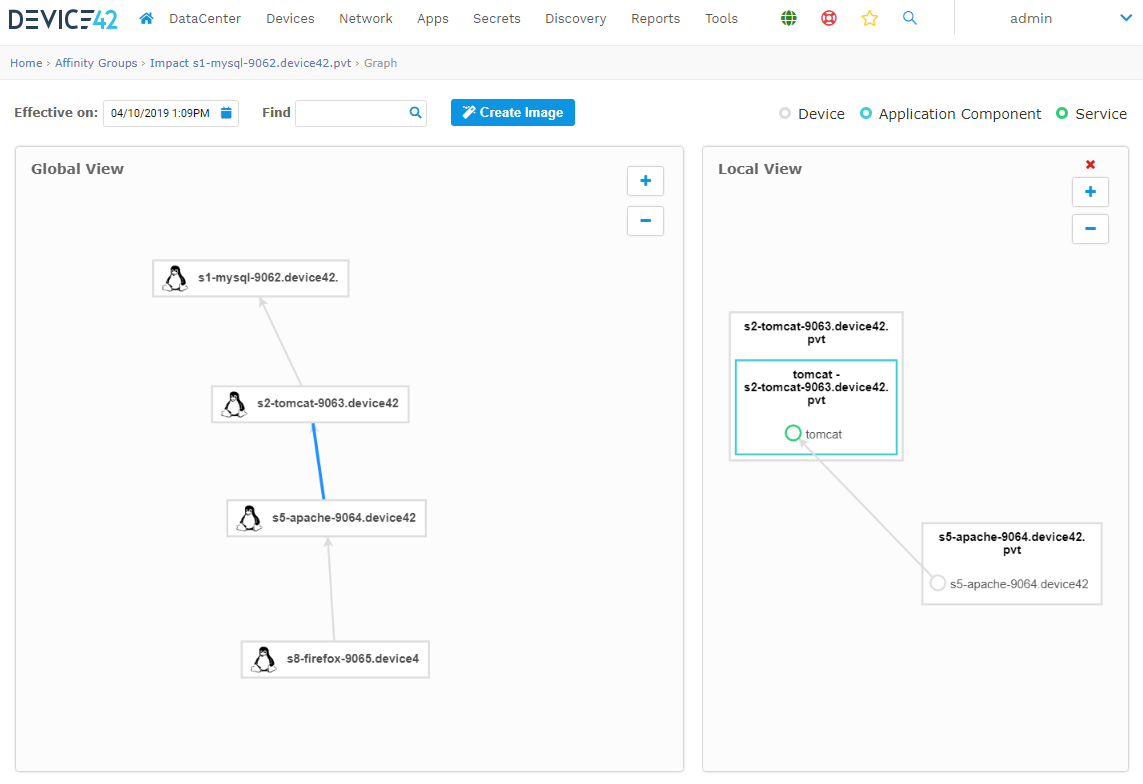Open the calendar picker for Effective on

point(227,113)
